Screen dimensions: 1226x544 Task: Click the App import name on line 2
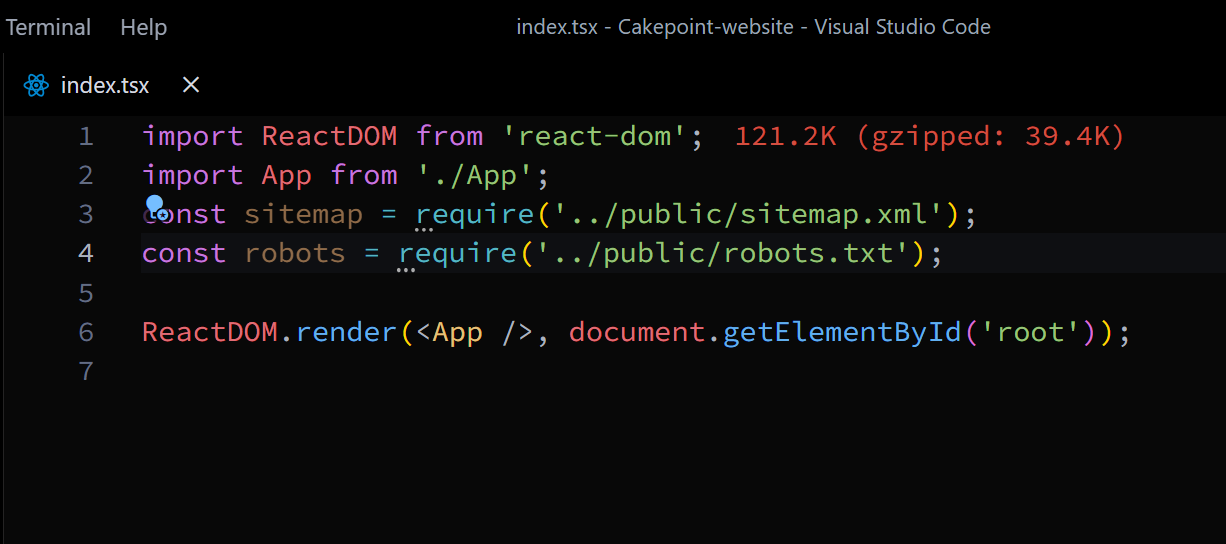[x=287, y=175]
